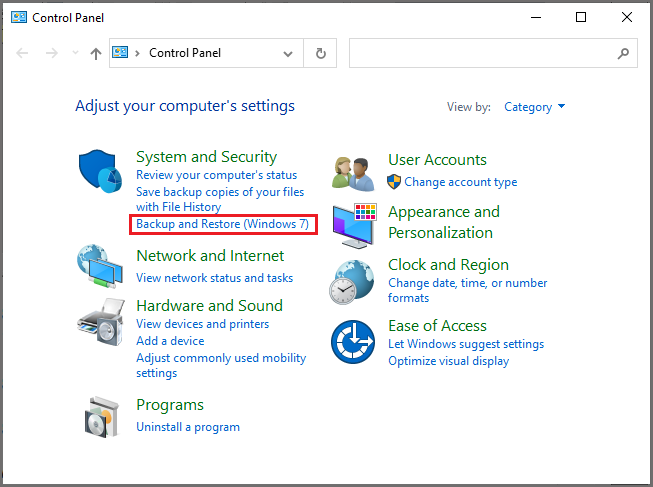Click the Change account type link
Screen dimensions: 653x487
pyautogui.click(x=461, y=182)
